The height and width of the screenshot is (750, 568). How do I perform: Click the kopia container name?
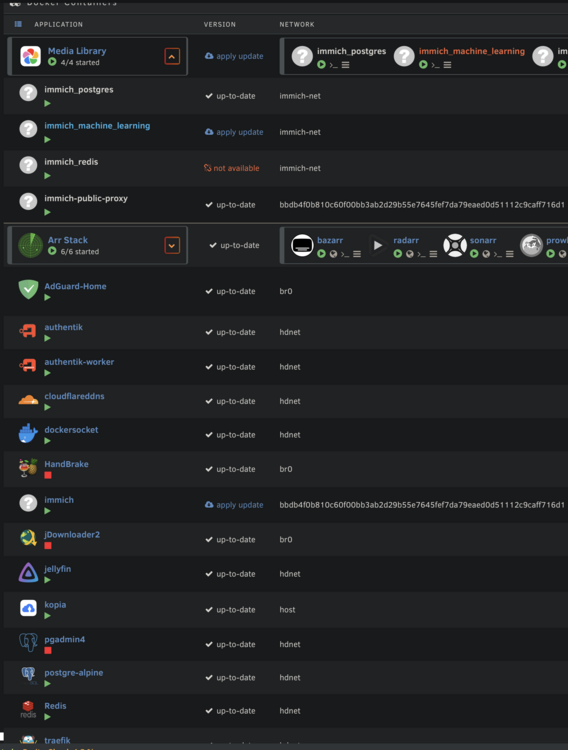(55, 605)
